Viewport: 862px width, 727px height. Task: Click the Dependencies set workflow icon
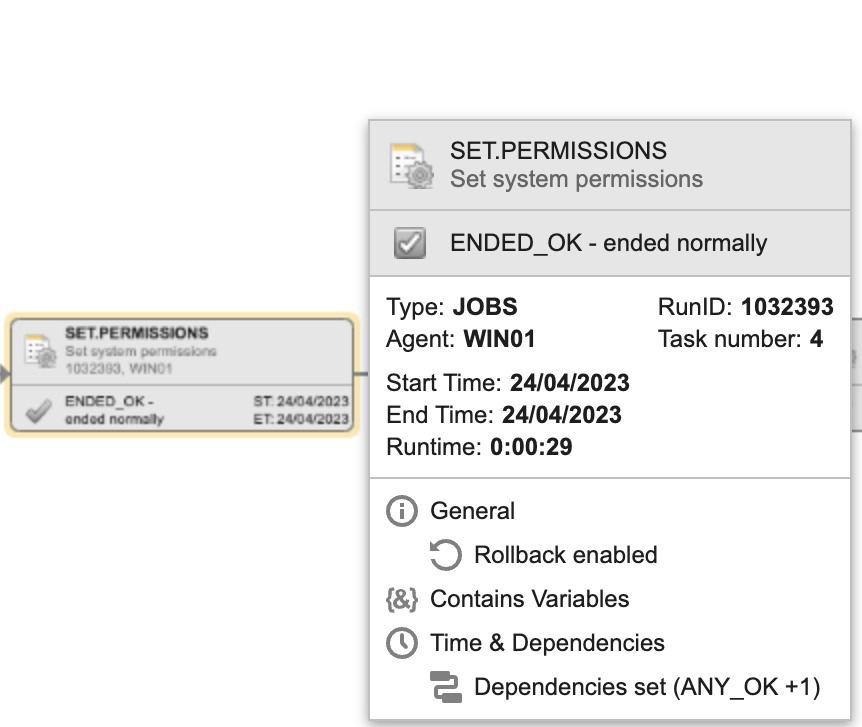[445, 687]
